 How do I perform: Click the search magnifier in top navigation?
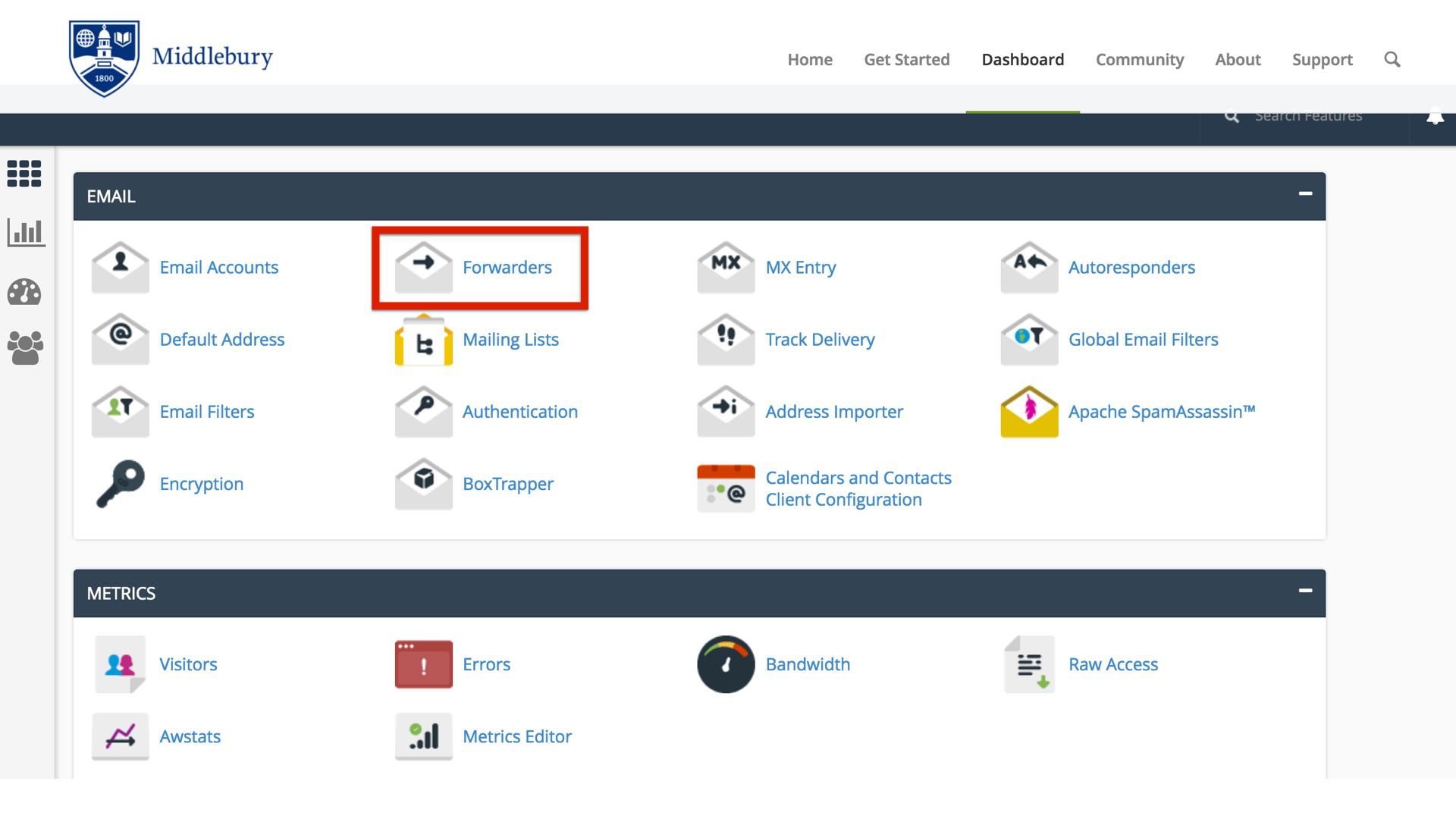[x=1392, y=59]
